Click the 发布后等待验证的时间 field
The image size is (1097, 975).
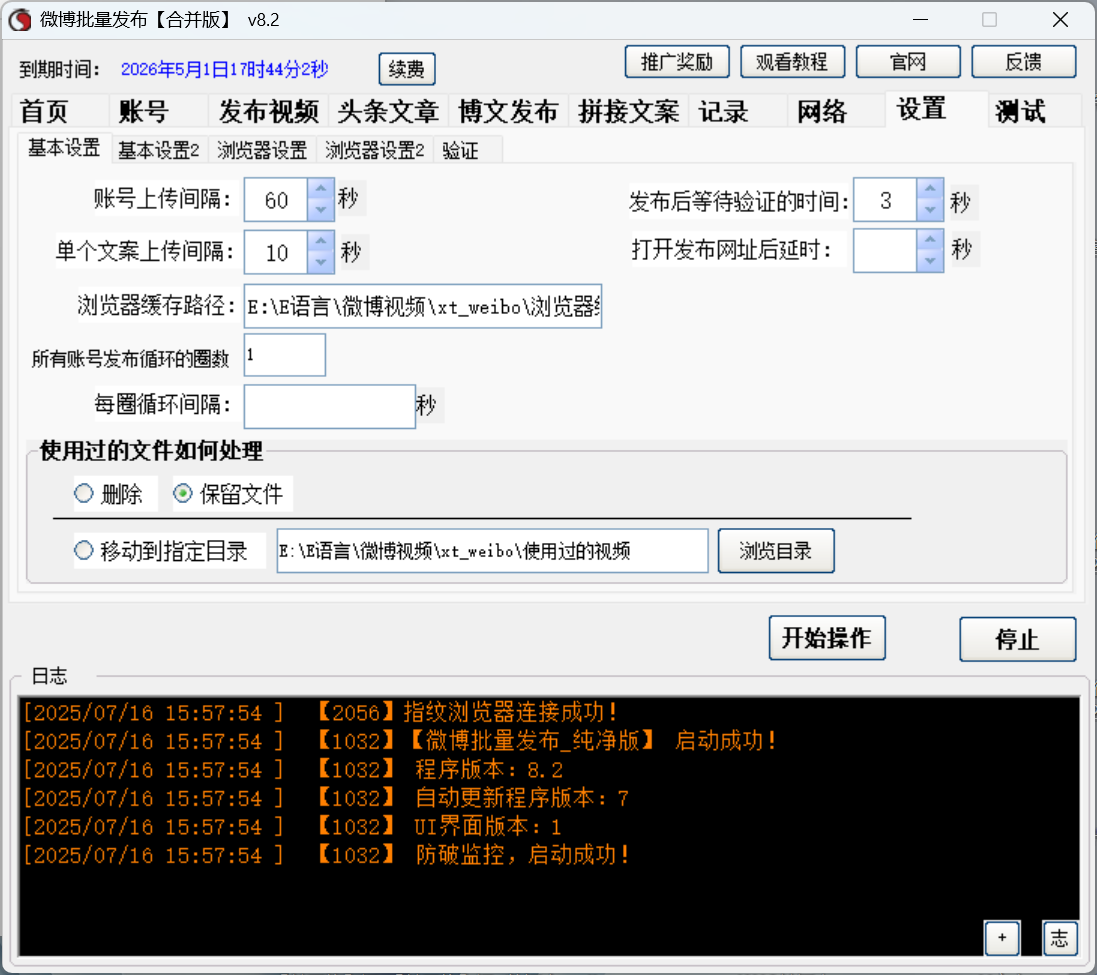[x=886, y=200]
